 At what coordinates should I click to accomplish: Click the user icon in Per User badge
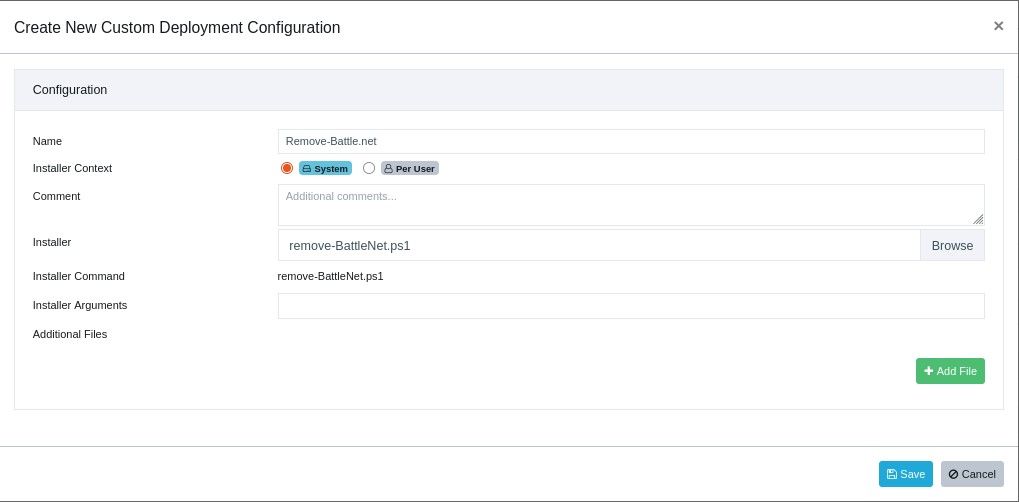click(389, 169)
